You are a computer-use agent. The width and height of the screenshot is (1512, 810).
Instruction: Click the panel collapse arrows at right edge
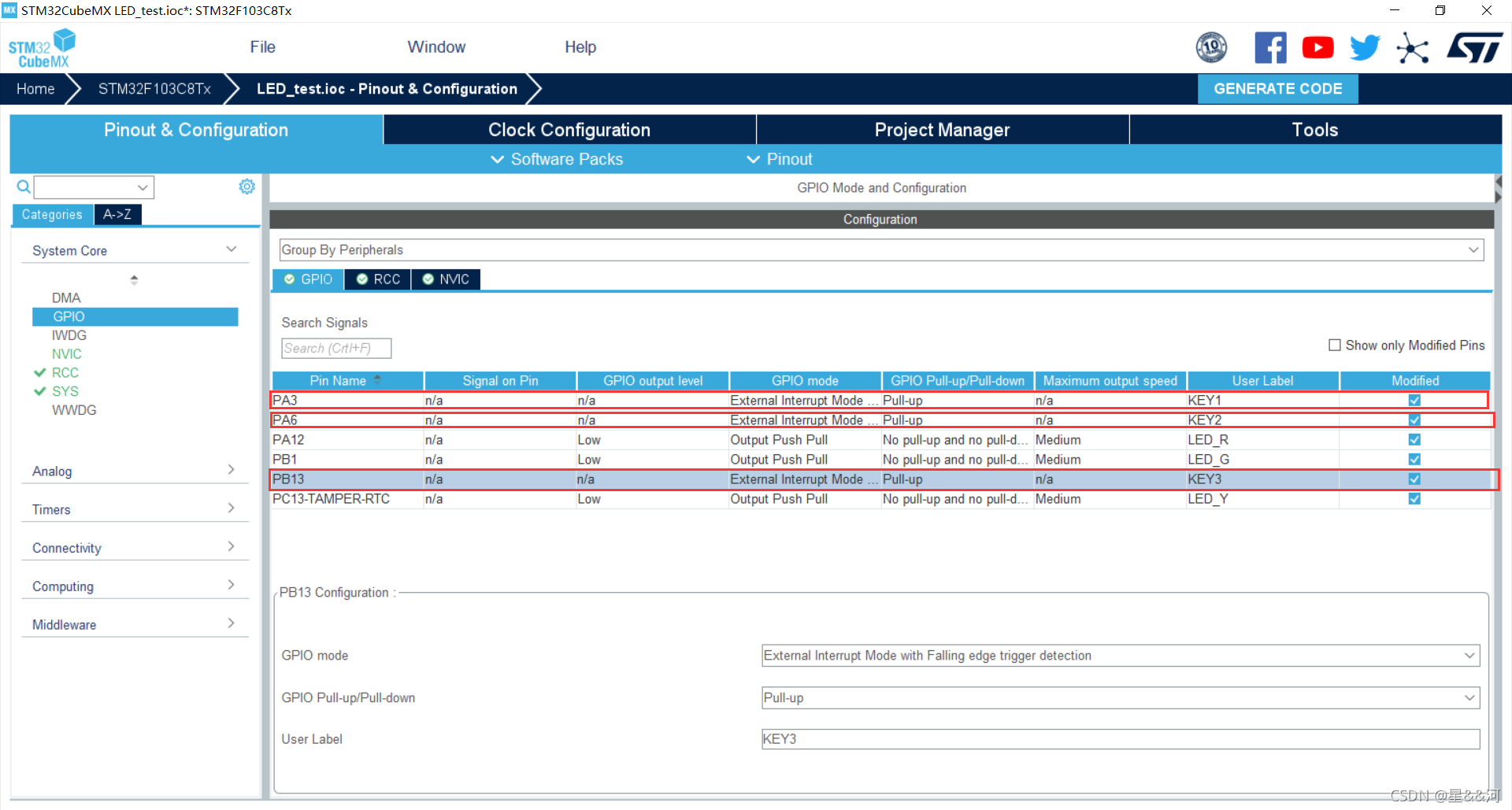[1498, 190]
